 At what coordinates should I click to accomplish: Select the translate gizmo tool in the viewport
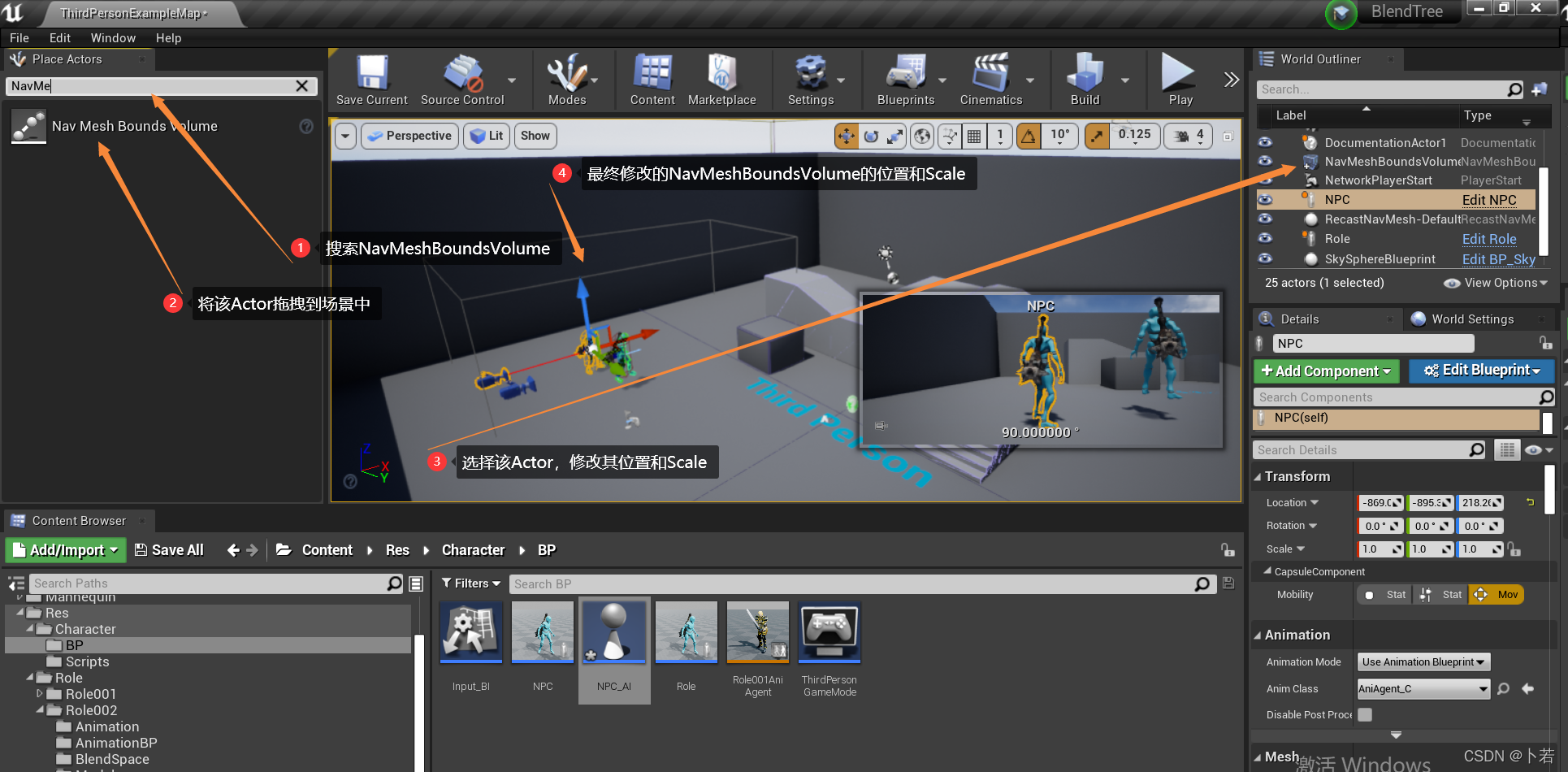click(x=847, y=136)
